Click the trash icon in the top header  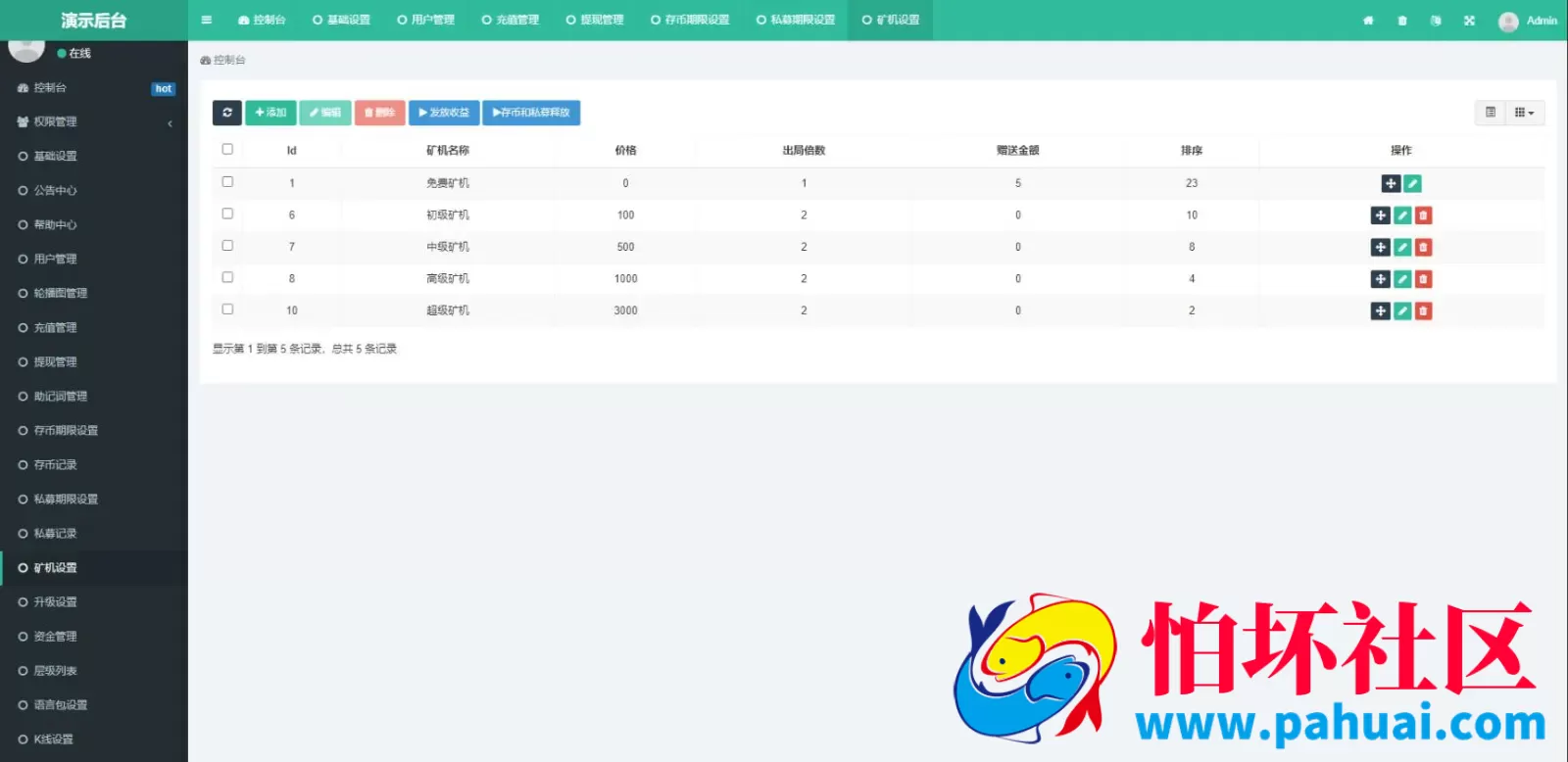click(1402, 21)
